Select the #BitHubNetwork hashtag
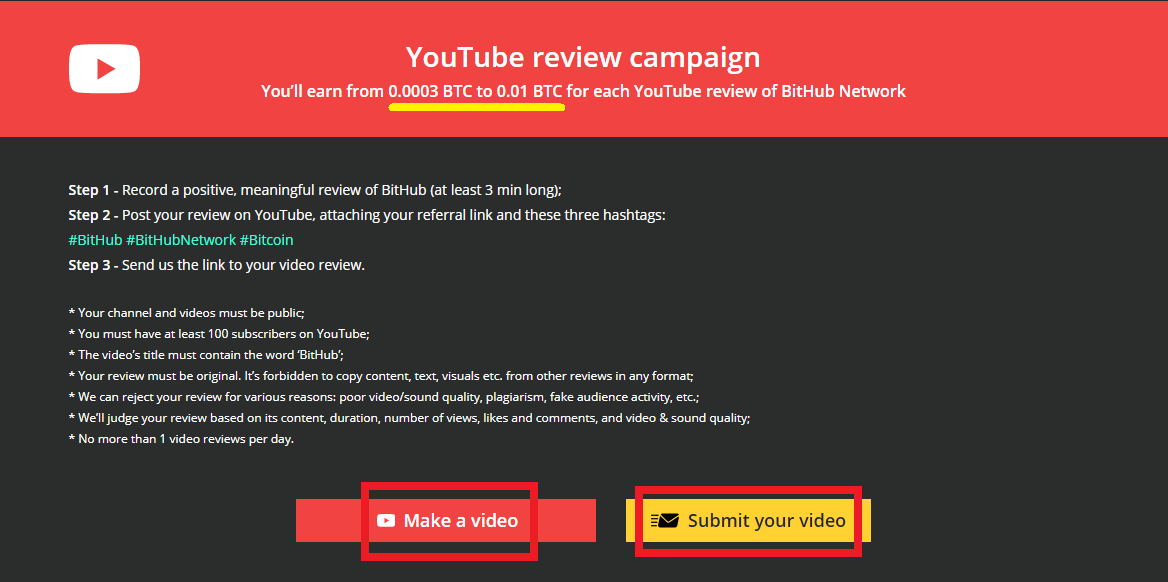The image size is (1168, 582). [181, 241]
